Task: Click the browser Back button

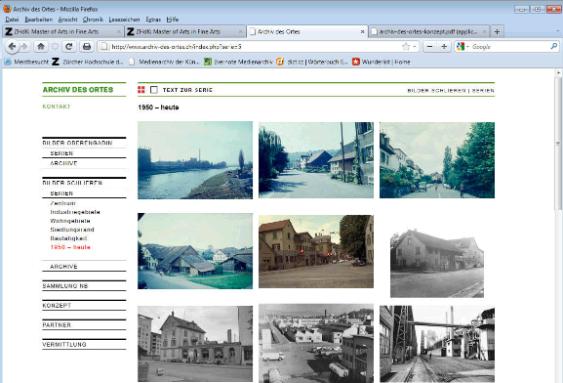Action: pyautogui.click(x=12, y=46)
